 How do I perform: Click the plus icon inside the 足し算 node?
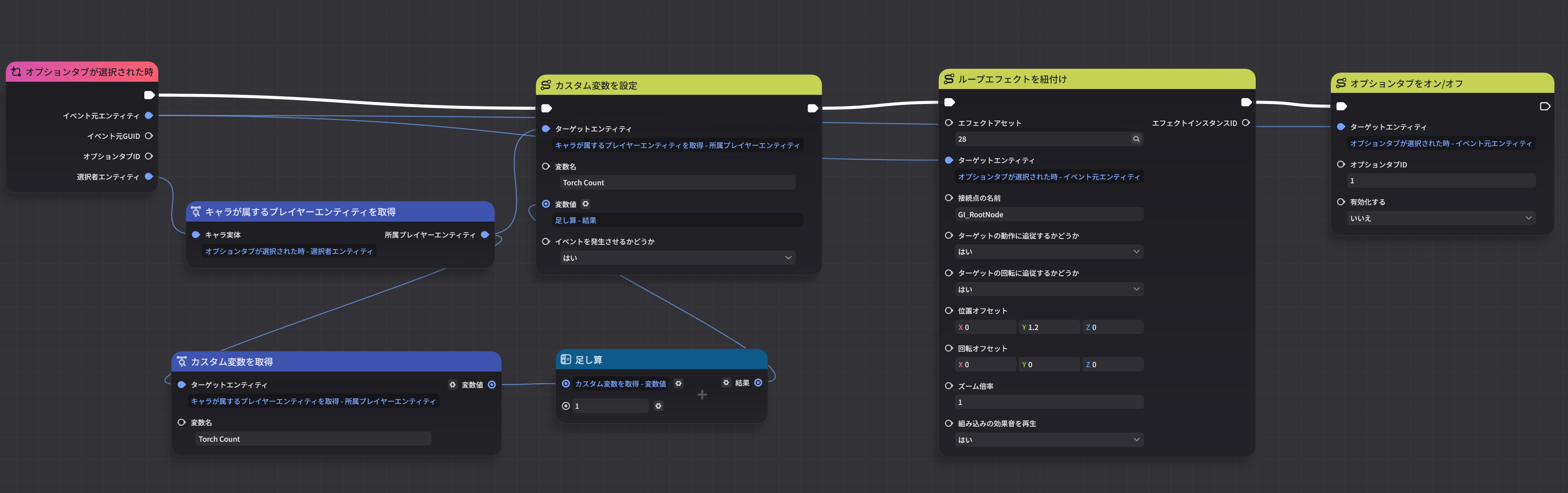point(702,394)
